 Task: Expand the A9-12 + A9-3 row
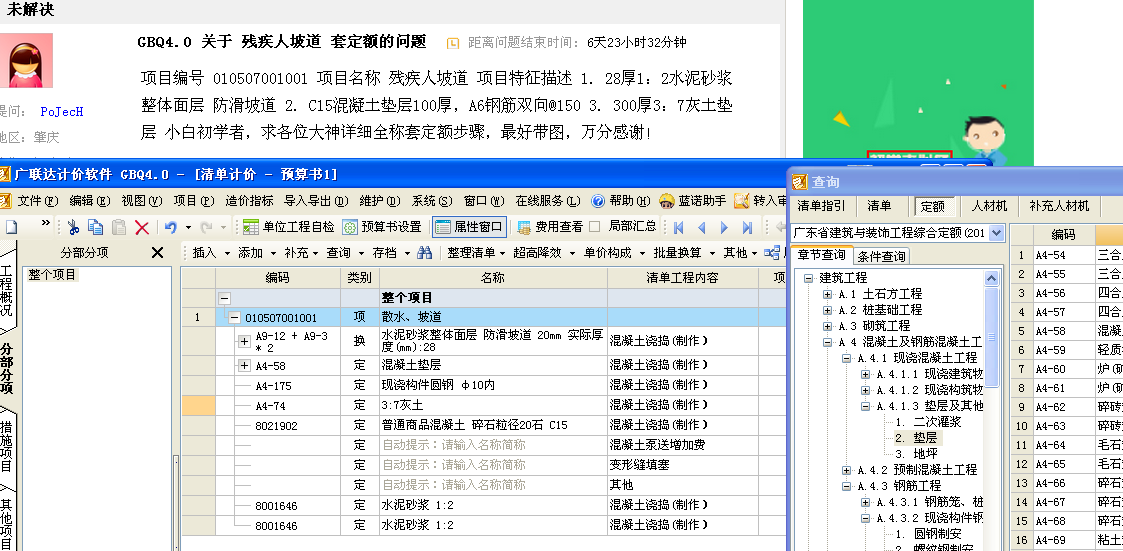(244, 342)
